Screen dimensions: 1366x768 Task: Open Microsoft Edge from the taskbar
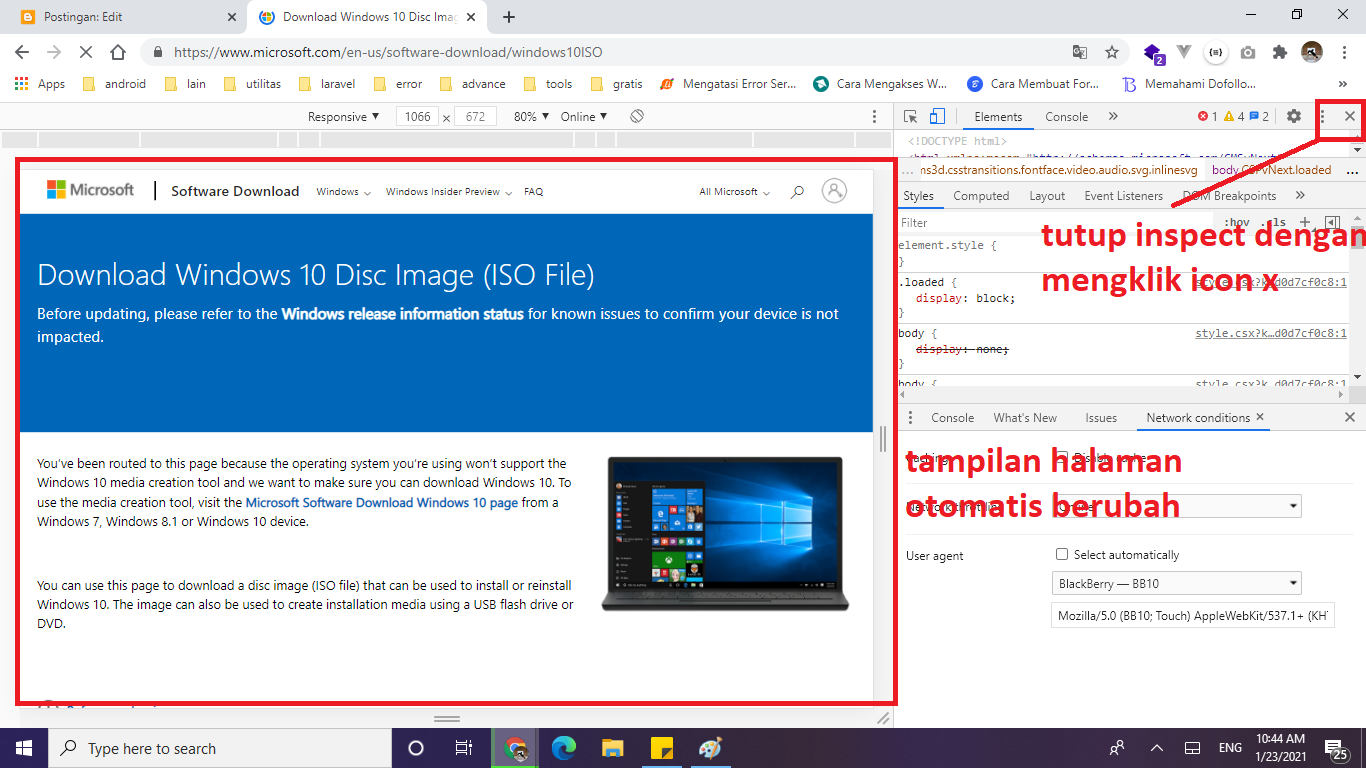point(565,747)
